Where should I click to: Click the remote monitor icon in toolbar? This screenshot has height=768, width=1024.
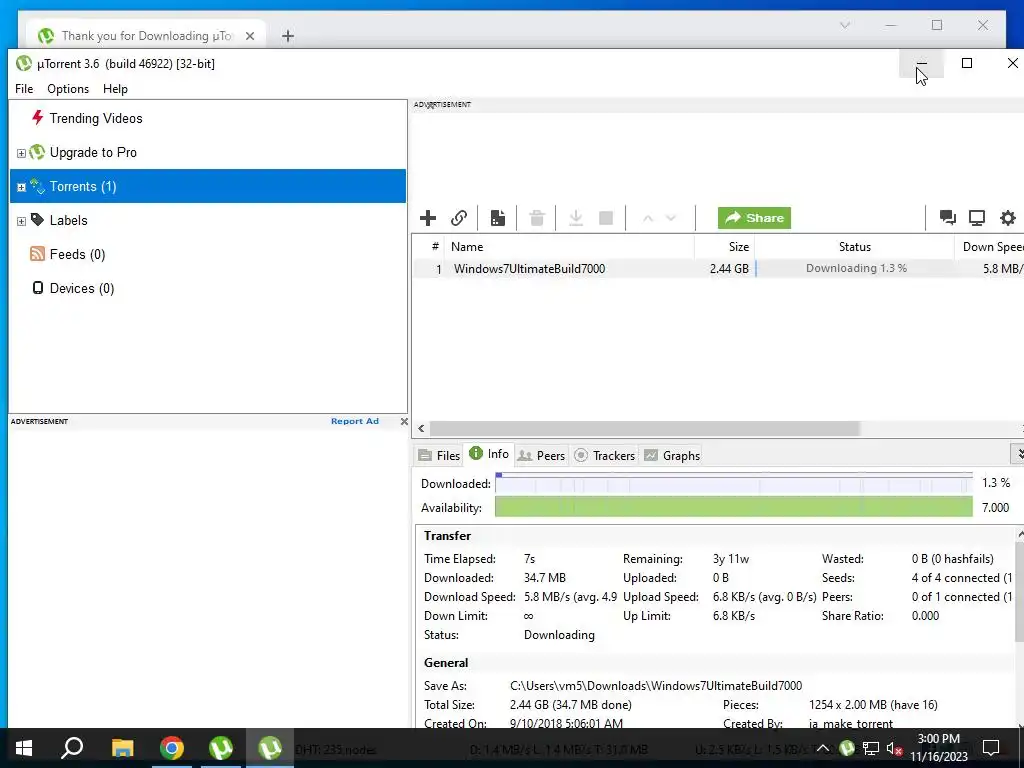(977, 217)
